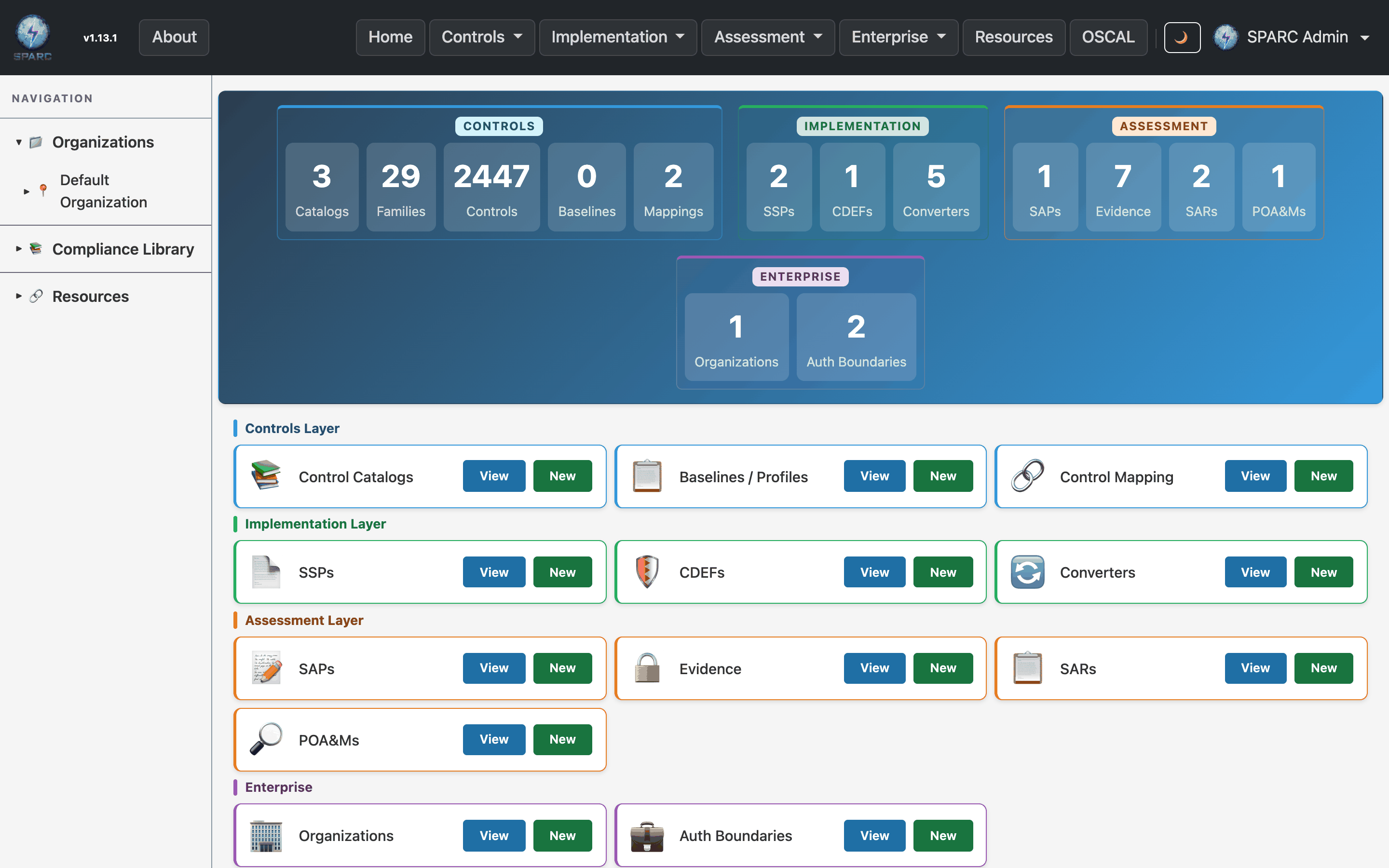Click the 1 Organizations stat tile
Image resolution: width=1389 pixels, height=868 pixels.
tap(736, 337)
